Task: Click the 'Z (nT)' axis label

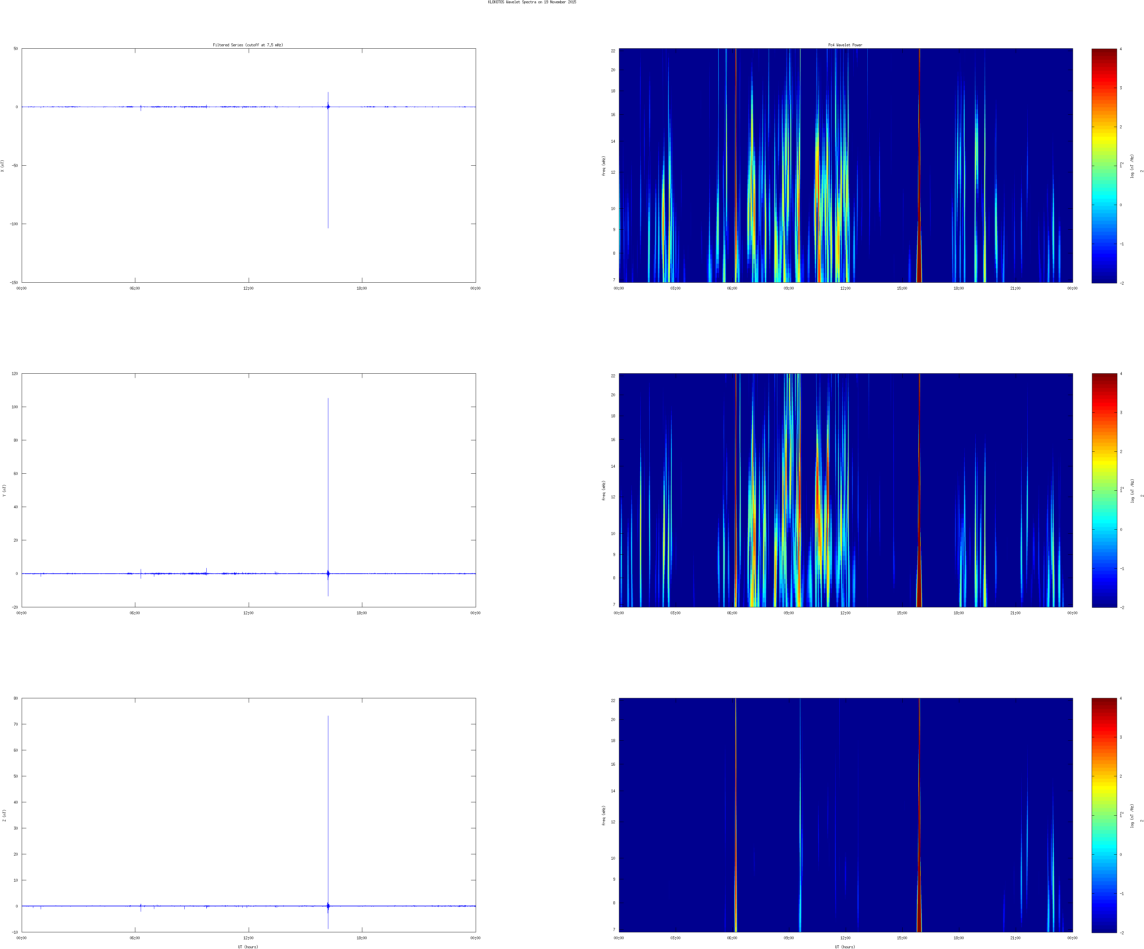Action: click(x=6, y=815)
